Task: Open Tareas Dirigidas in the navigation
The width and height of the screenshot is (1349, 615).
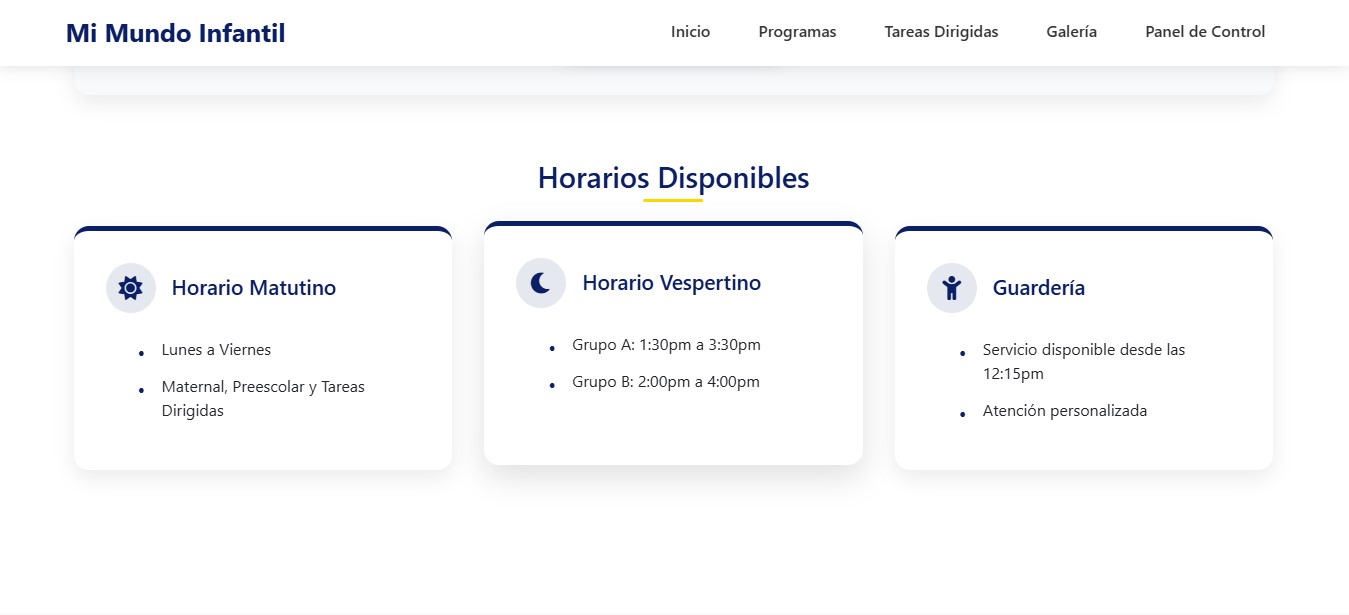Action: pos(941,32)
